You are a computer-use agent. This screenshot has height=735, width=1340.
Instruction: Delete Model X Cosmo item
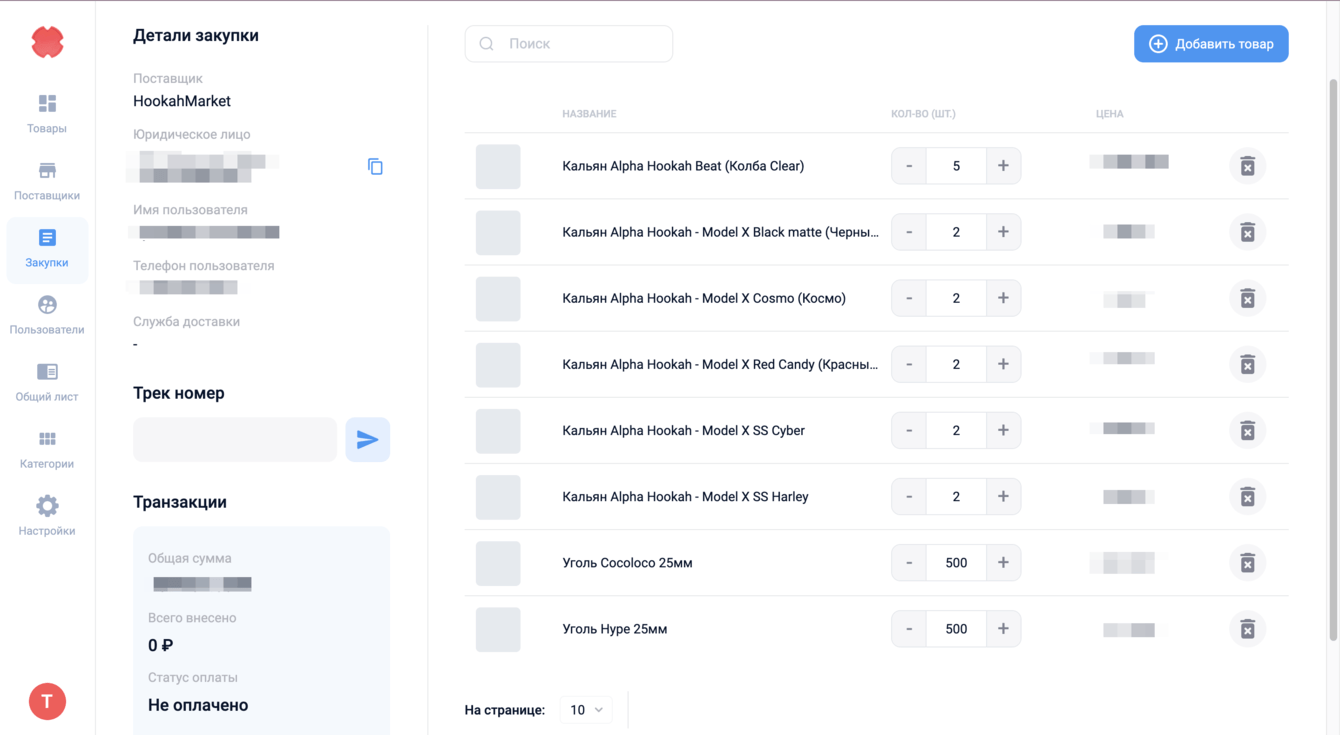coord(1247,298)
